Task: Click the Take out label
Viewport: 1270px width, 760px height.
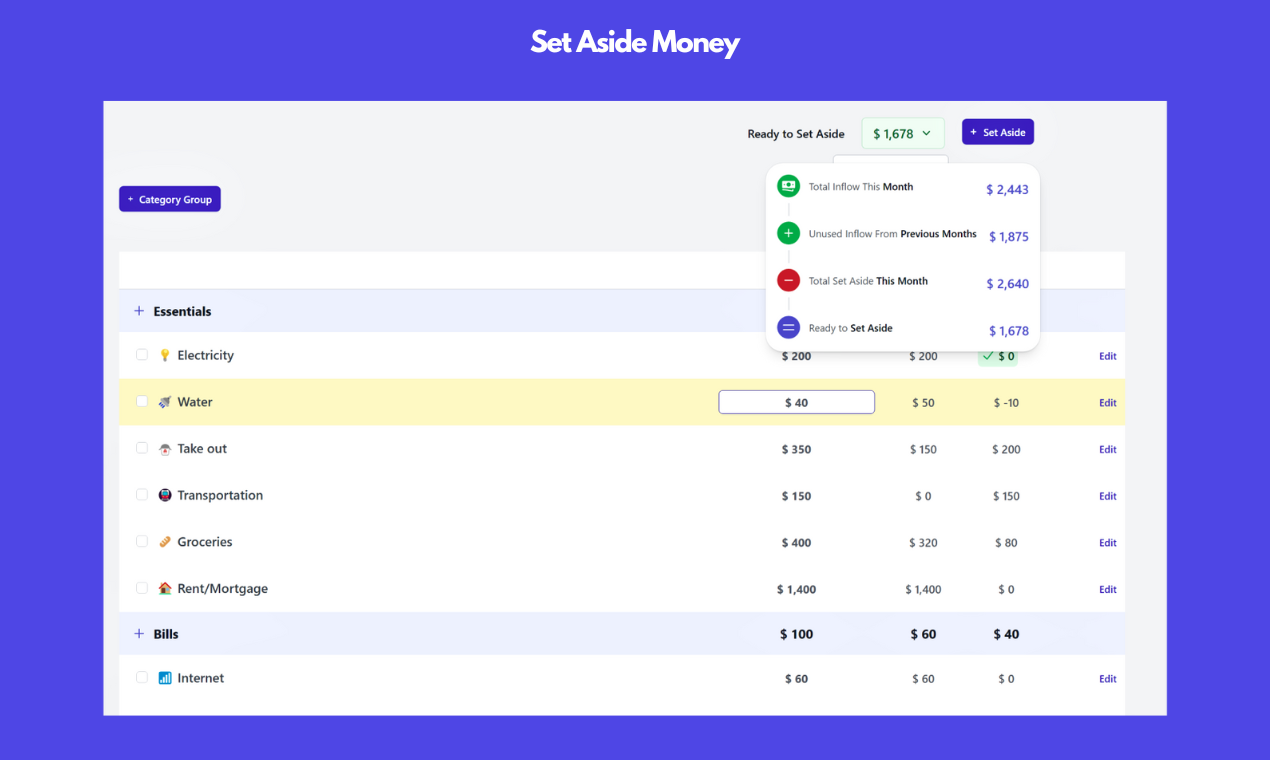Action: (x=202, y=449)
